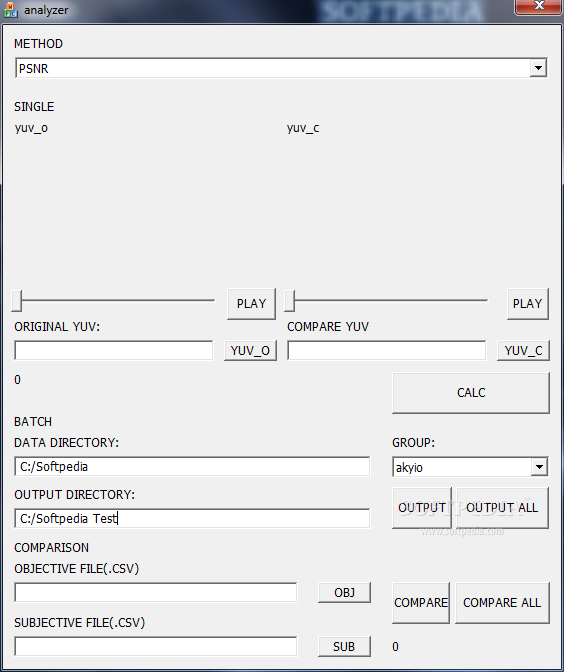Image resolution: width=564 pixels, height=672 pixels.
Task: Select subjective CSV with SUB button
Action: (344, 646)
